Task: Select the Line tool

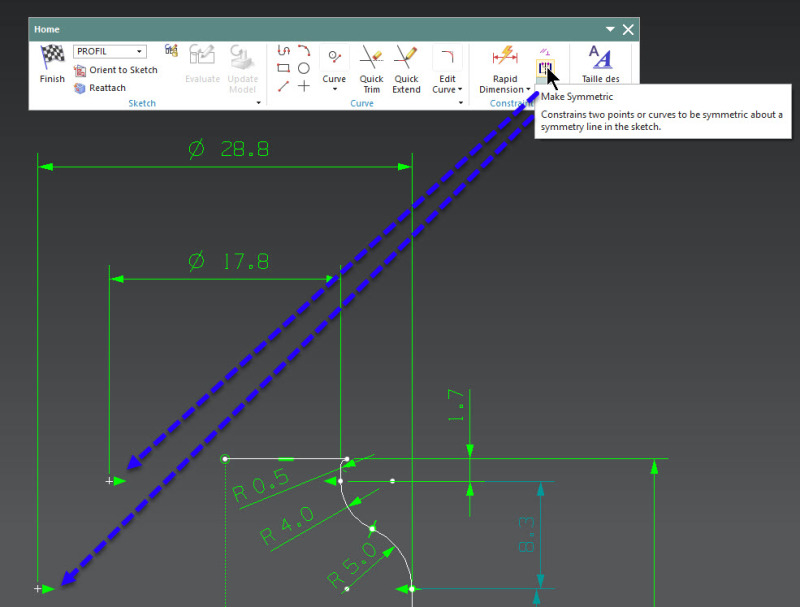Action: coord(284,86)
